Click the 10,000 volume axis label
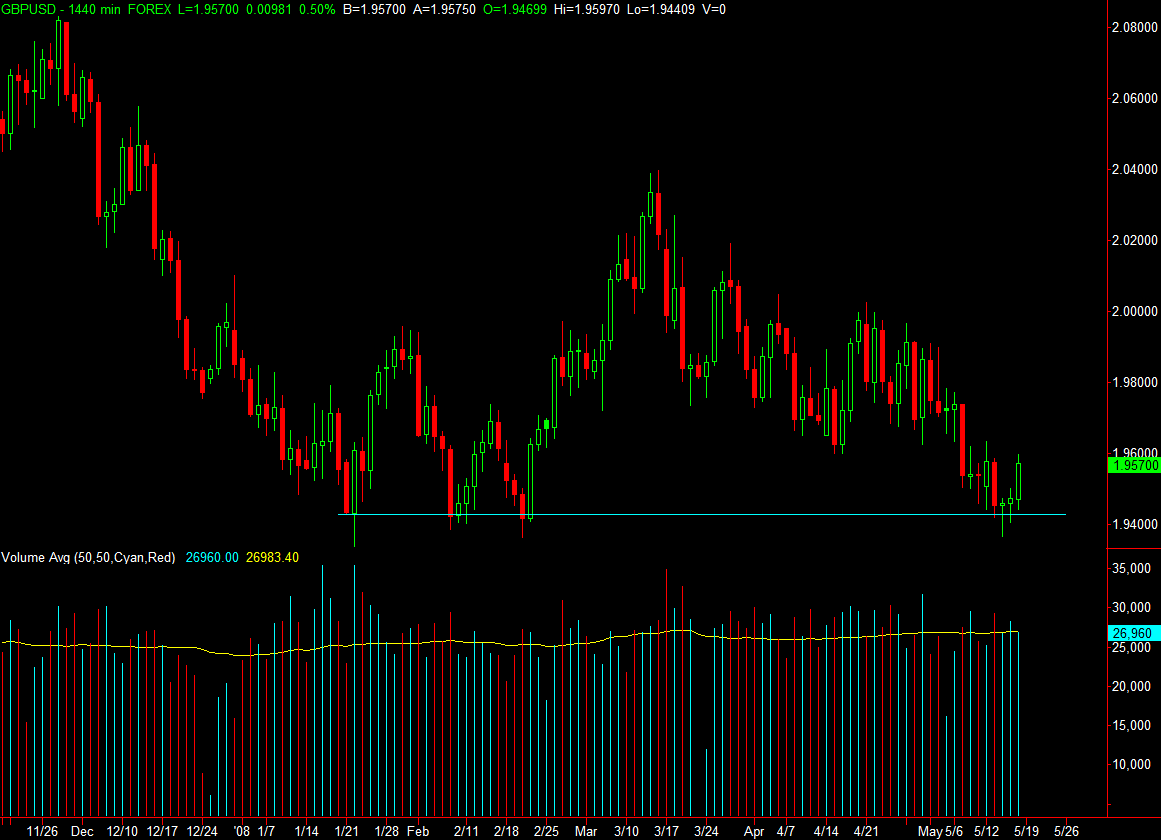This screenshot has height=840, width=1161. [x=1131, y=765]
